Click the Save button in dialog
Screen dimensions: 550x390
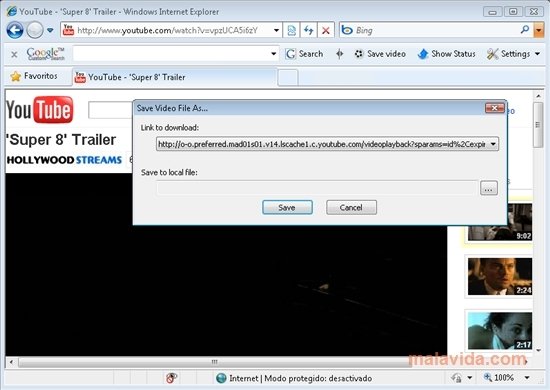click(287, 208)
